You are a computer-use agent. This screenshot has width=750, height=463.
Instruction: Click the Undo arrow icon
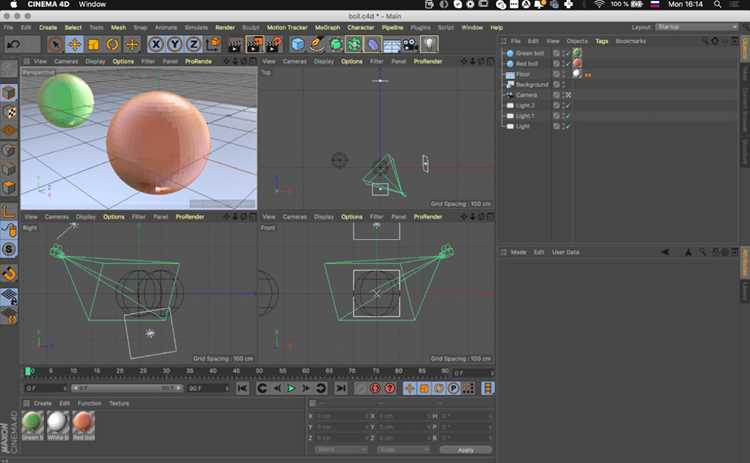pyautogui.click(x=14, y=44)
